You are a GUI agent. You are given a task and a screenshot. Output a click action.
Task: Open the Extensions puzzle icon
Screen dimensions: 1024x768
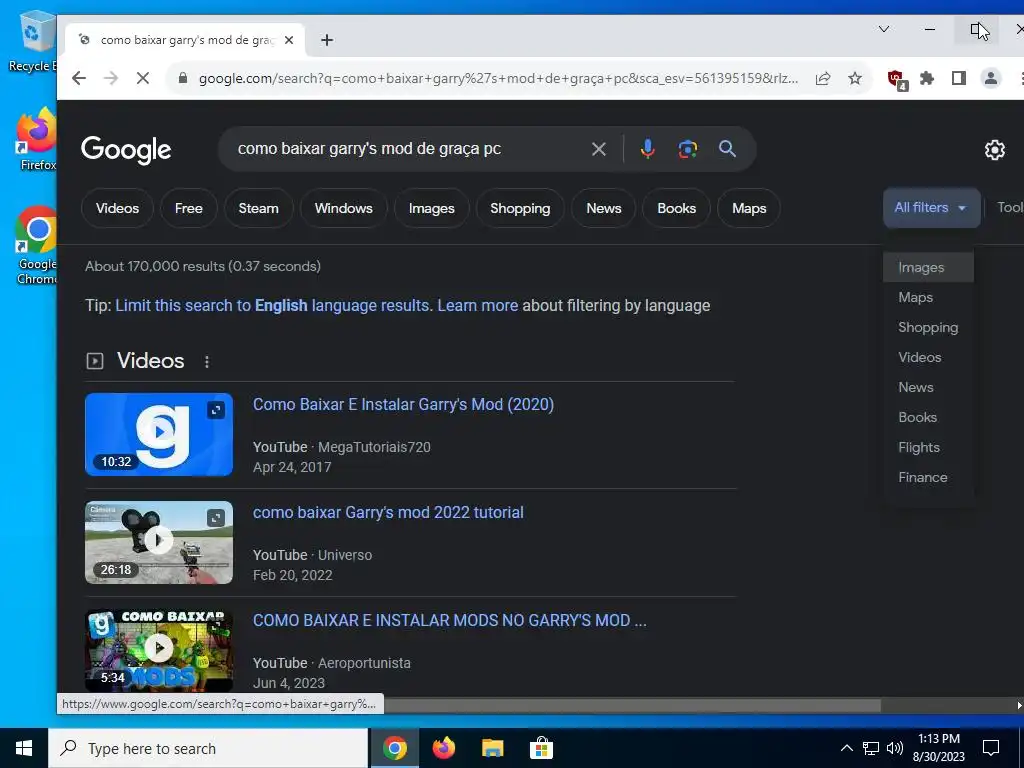click(927, 78)
